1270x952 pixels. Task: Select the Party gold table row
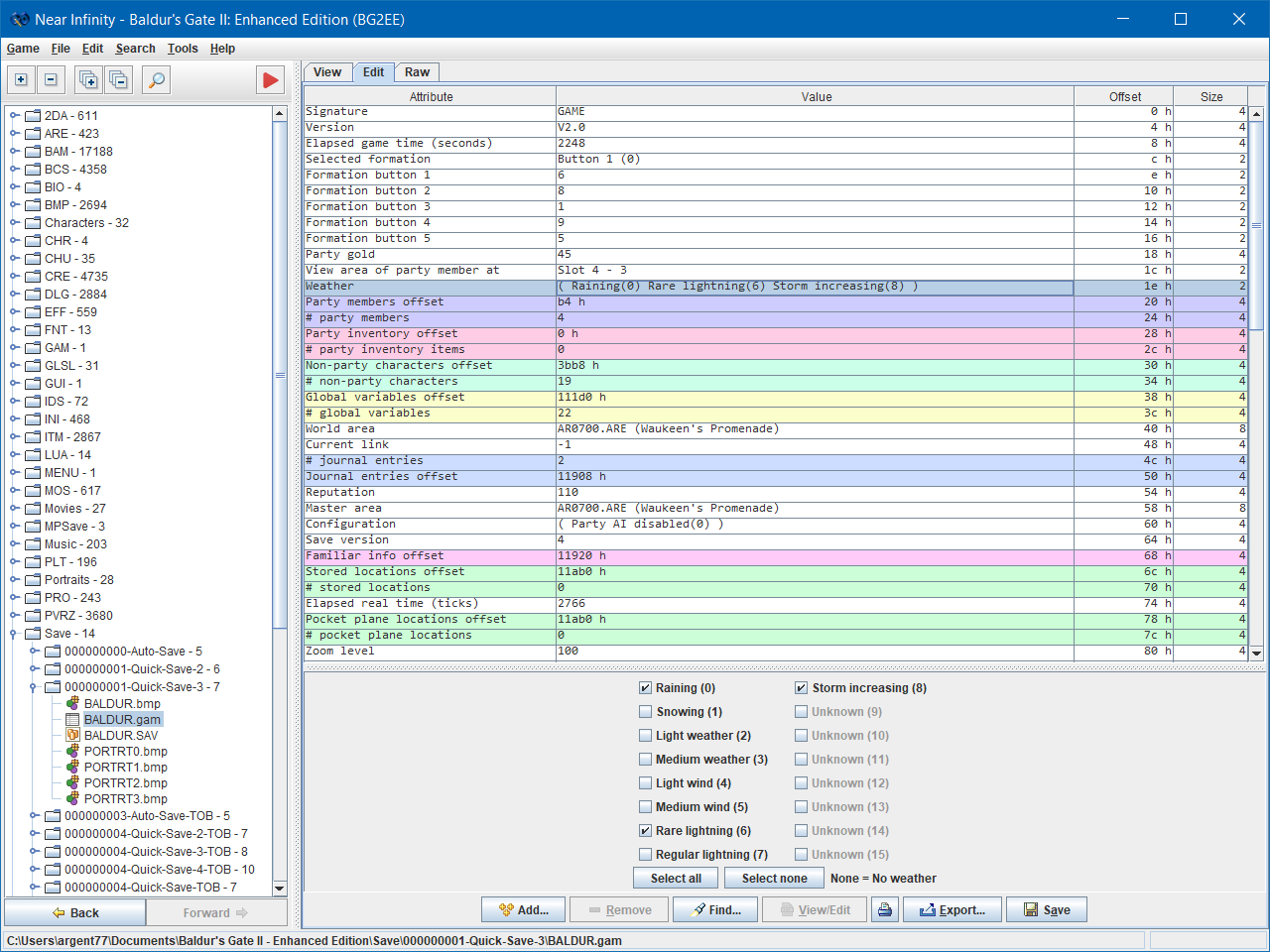[x=776, y=255]
